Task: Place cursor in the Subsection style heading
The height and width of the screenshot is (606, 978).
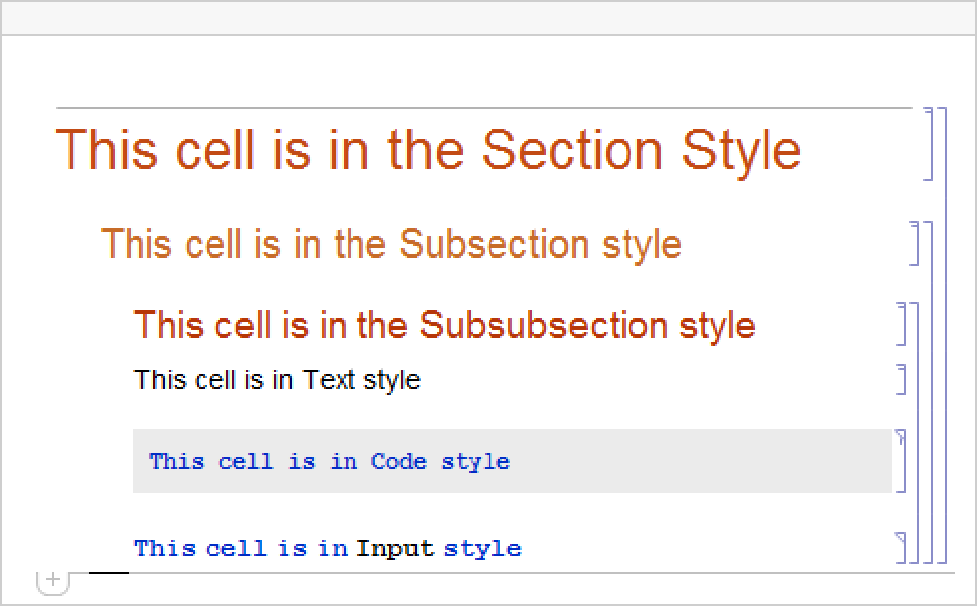Action: click(391, 244)
